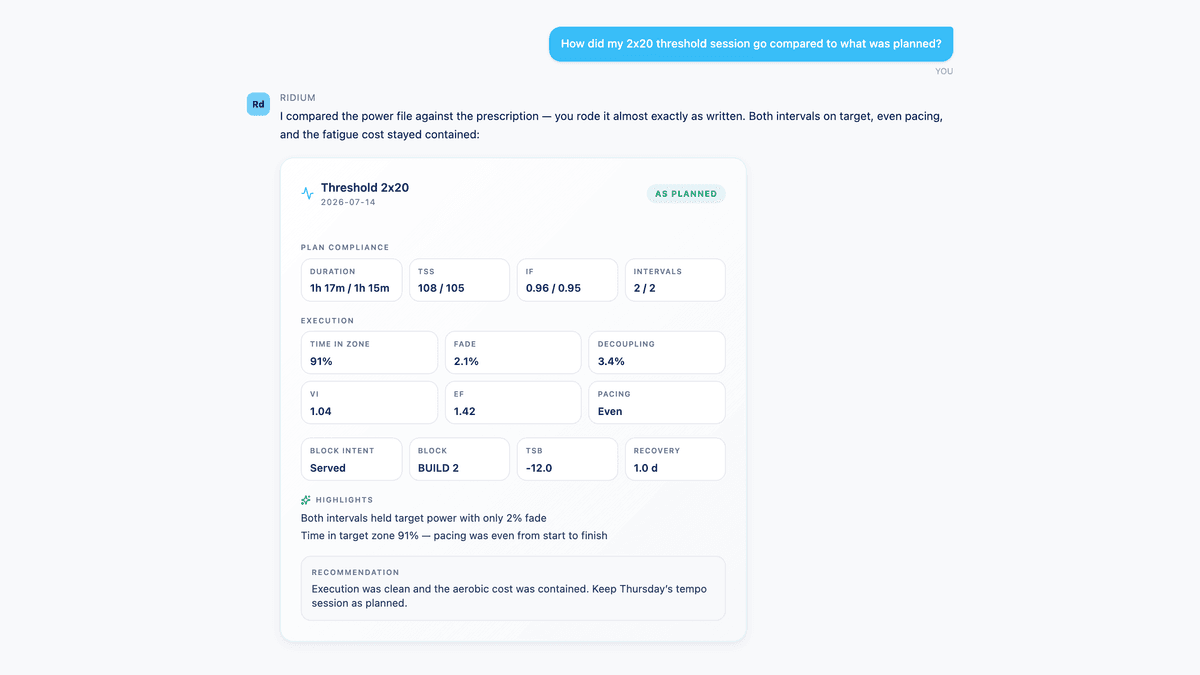Select the Time in Zone 91% tile
The image size is (1200, 675).
pos(369,353)
